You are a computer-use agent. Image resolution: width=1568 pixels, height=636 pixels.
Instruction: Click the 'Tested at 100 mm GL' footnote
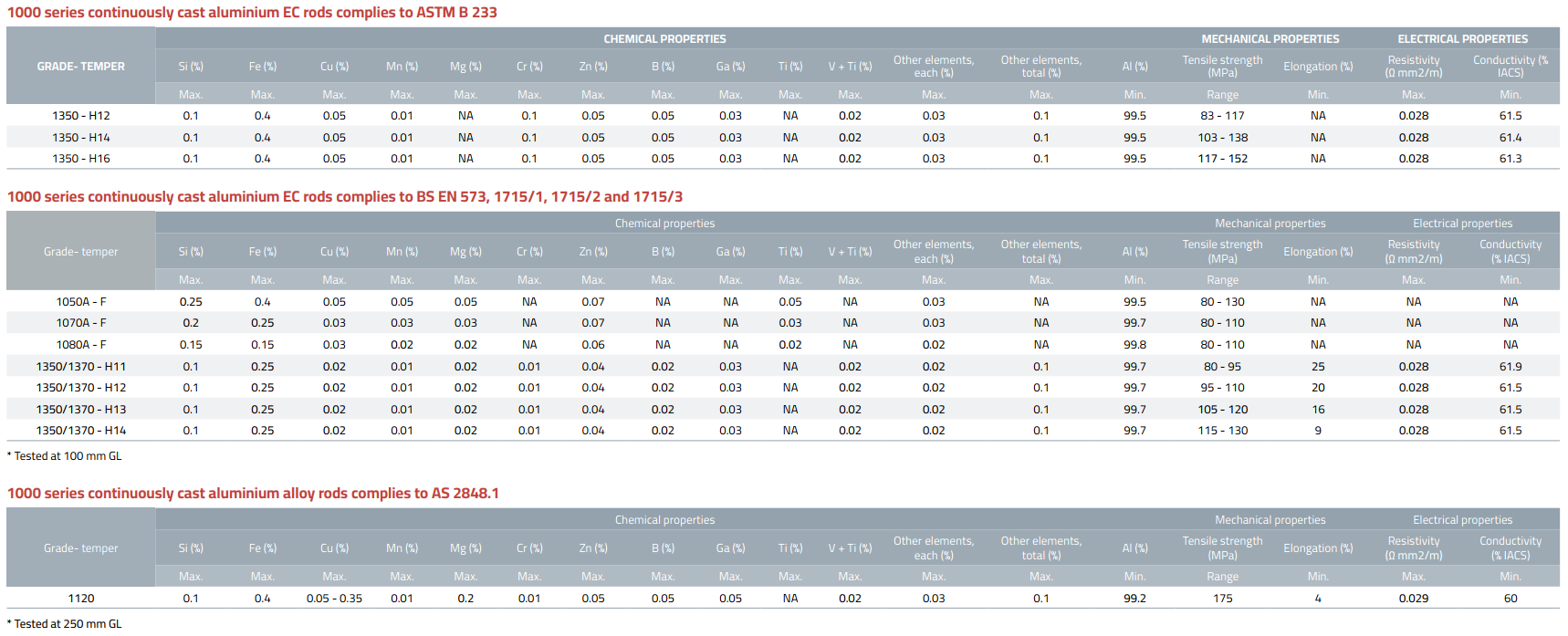[x=65, y=456]
